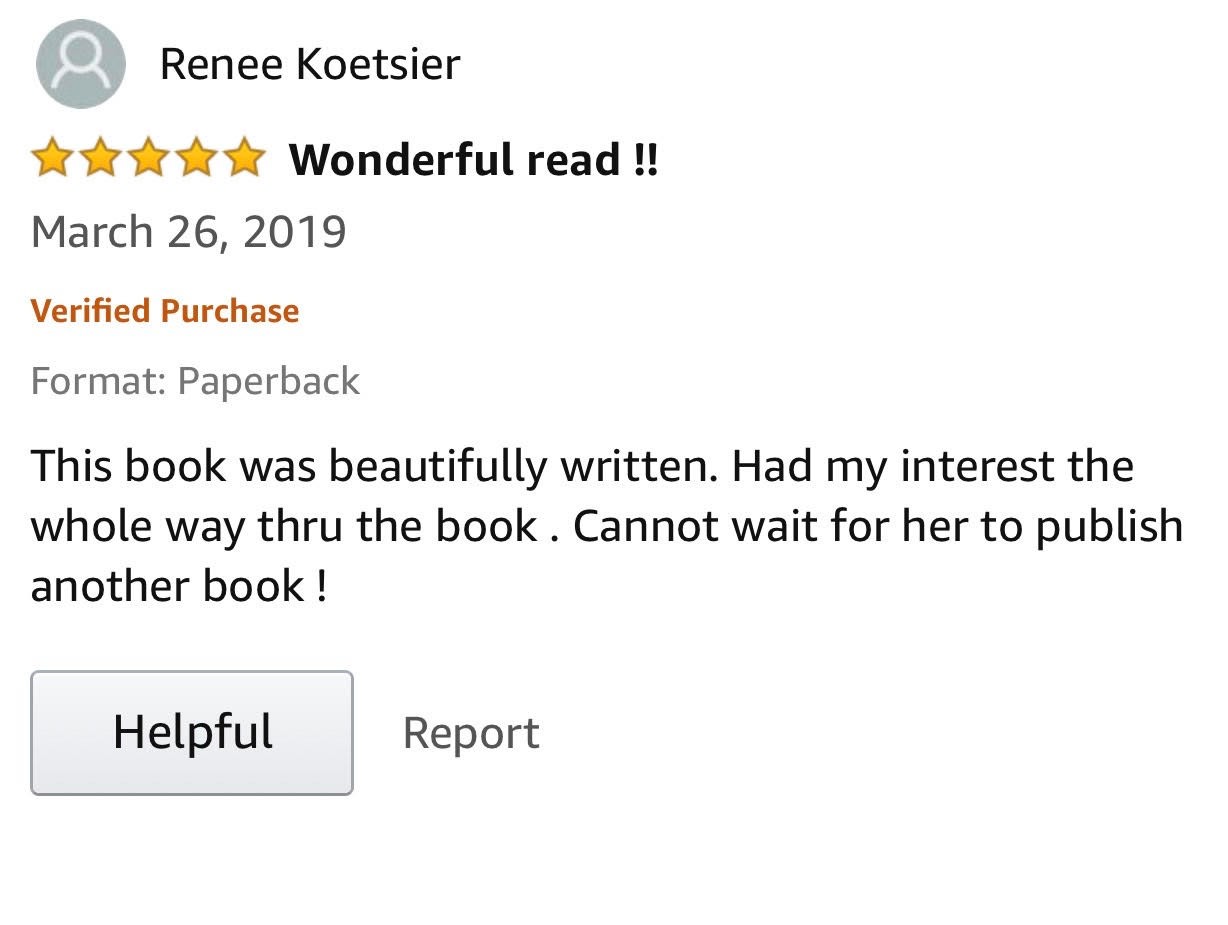Select the third (middle) rating star
Viewport: 1228px width, 925px height.
(x=147, y=159)
